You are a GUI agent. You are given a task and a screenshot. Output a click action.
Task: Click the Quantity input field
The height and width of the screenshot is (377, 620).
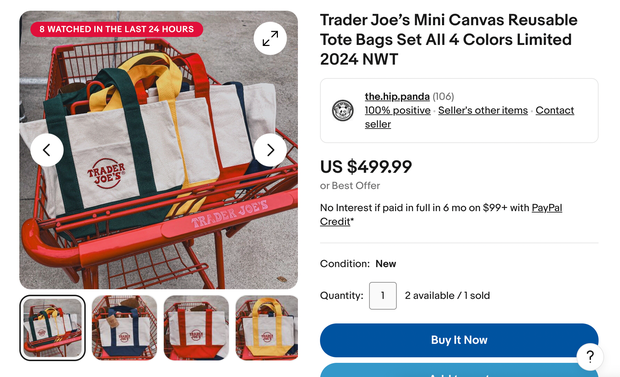pos(383,296)
